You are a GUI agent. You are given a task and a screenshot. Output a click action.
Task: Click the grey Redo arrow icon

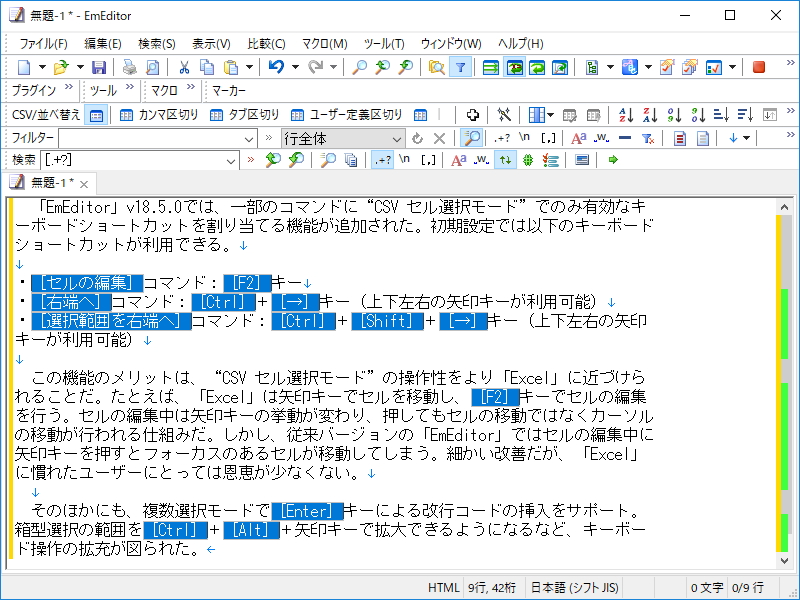pyautogui.click(x=316, y=67)
